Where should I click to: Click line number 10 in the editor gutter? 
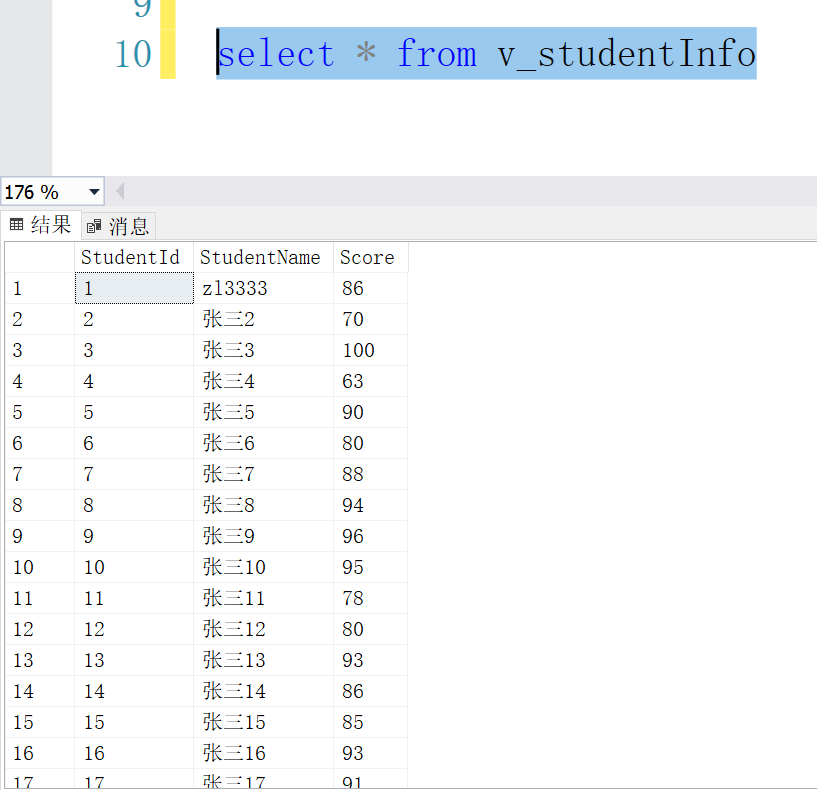click(133, 54)
